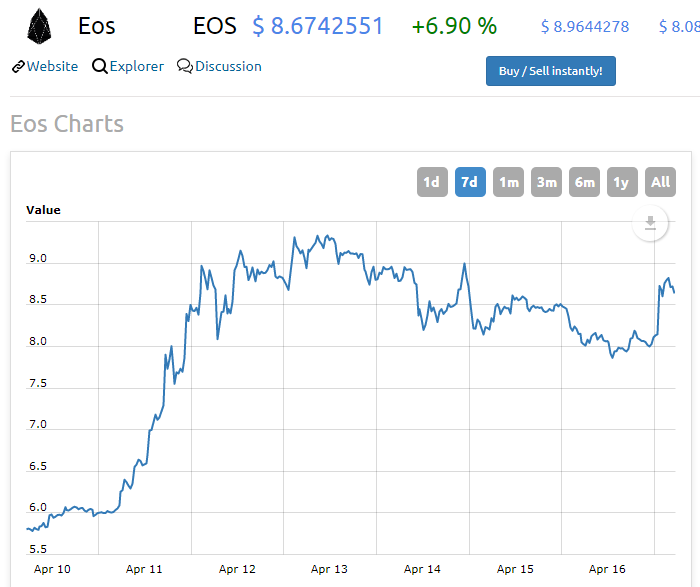Select the 7d chart range
Image resolution: width=700 pixels, height=587 pixels.
pyautogui.click(x=470, y=182)
